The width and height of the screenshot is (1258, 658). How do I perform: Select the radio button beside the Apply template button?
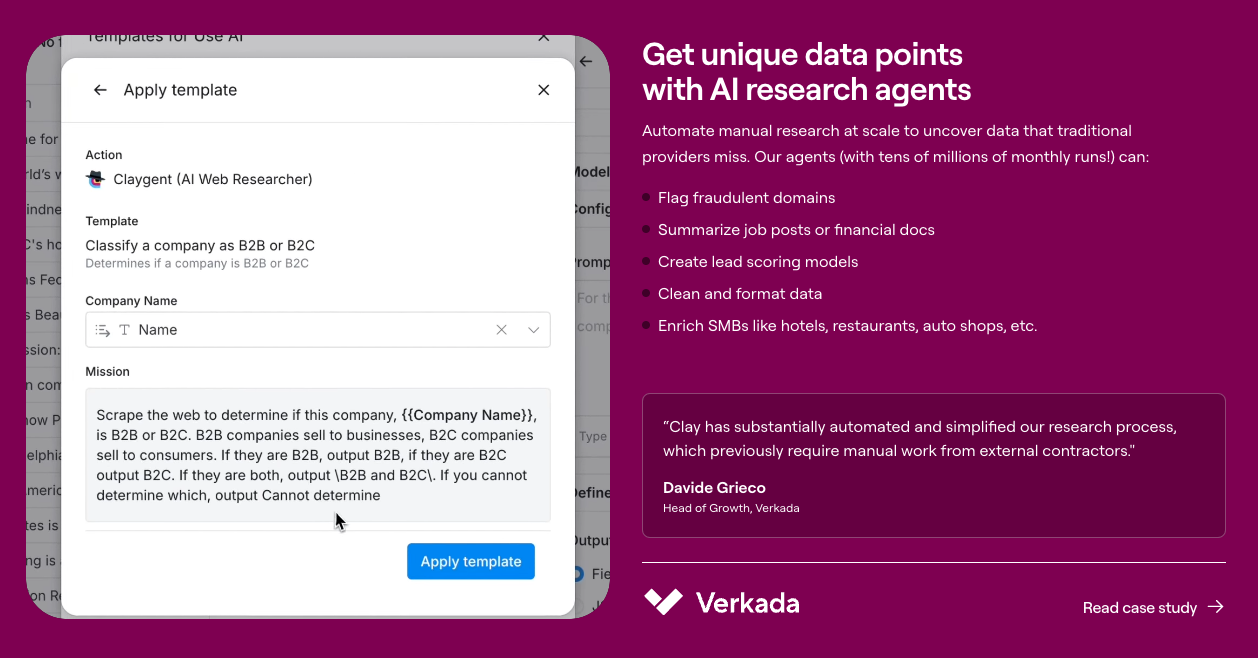coord(578,574)
